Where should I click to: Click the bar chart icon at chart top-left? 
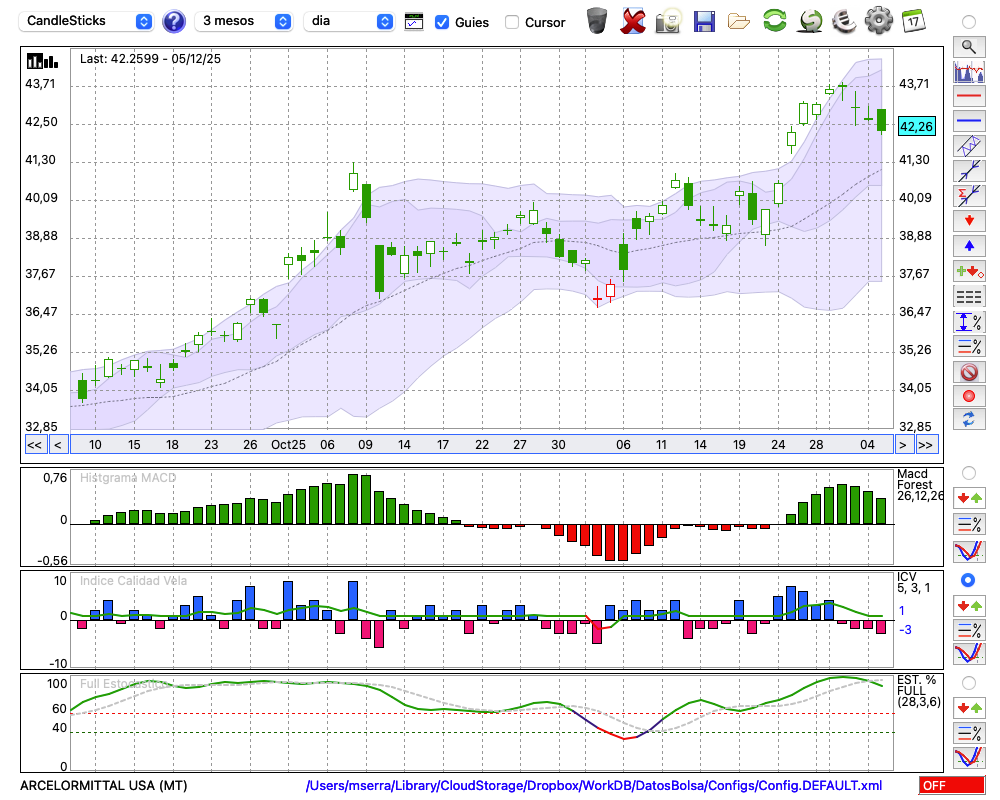tap(42, 61)
